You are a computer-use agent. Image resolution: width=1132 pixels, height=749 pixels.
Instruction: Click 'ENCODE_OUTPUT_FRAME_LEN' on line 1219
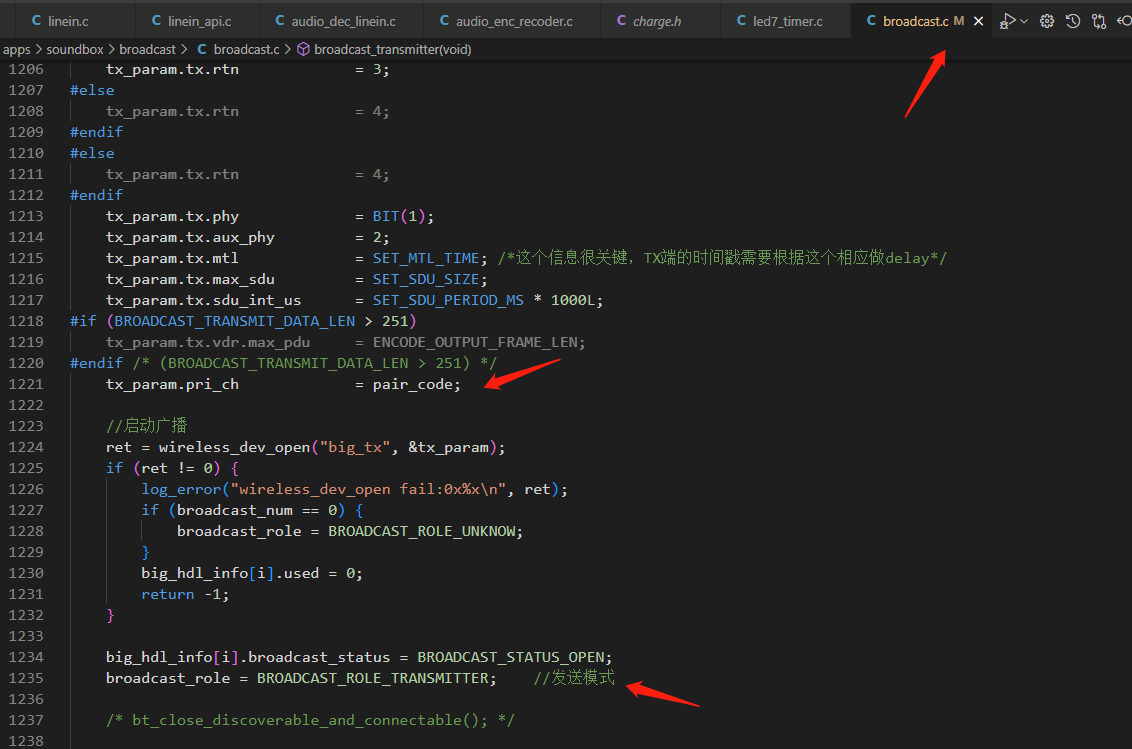pyautogui.click(x=475, y=342)
